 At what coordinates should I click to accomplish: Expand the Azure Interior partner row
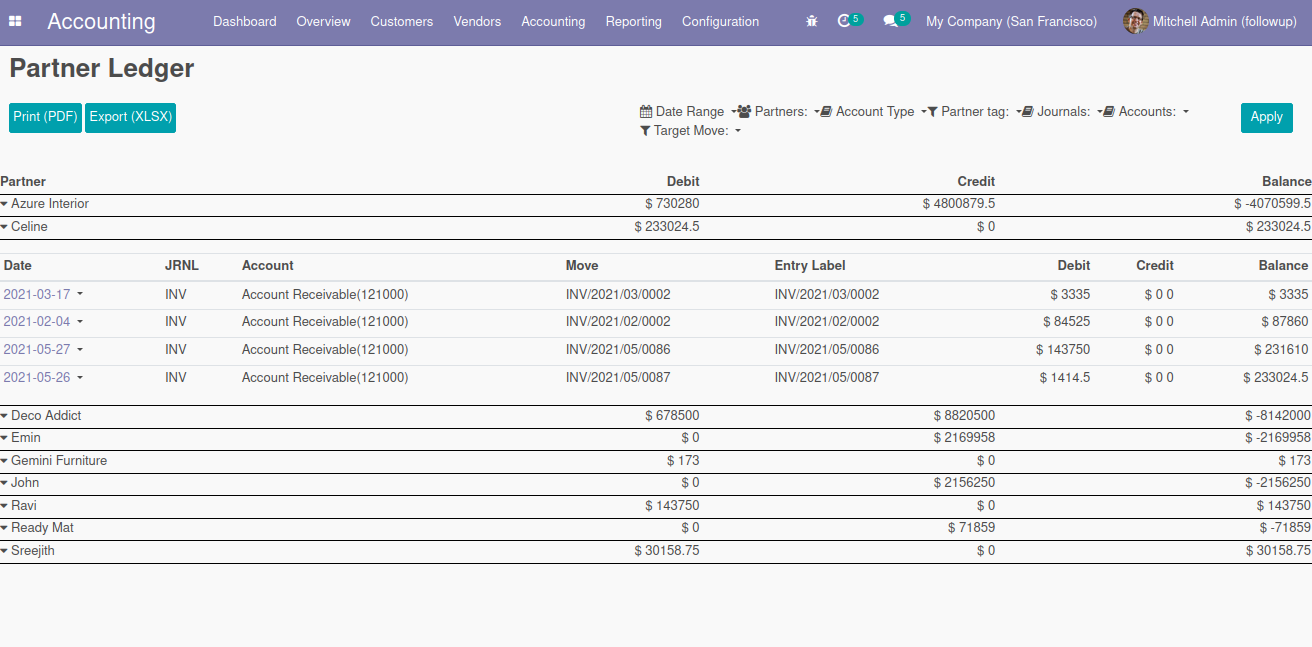(x=5, y=204)
